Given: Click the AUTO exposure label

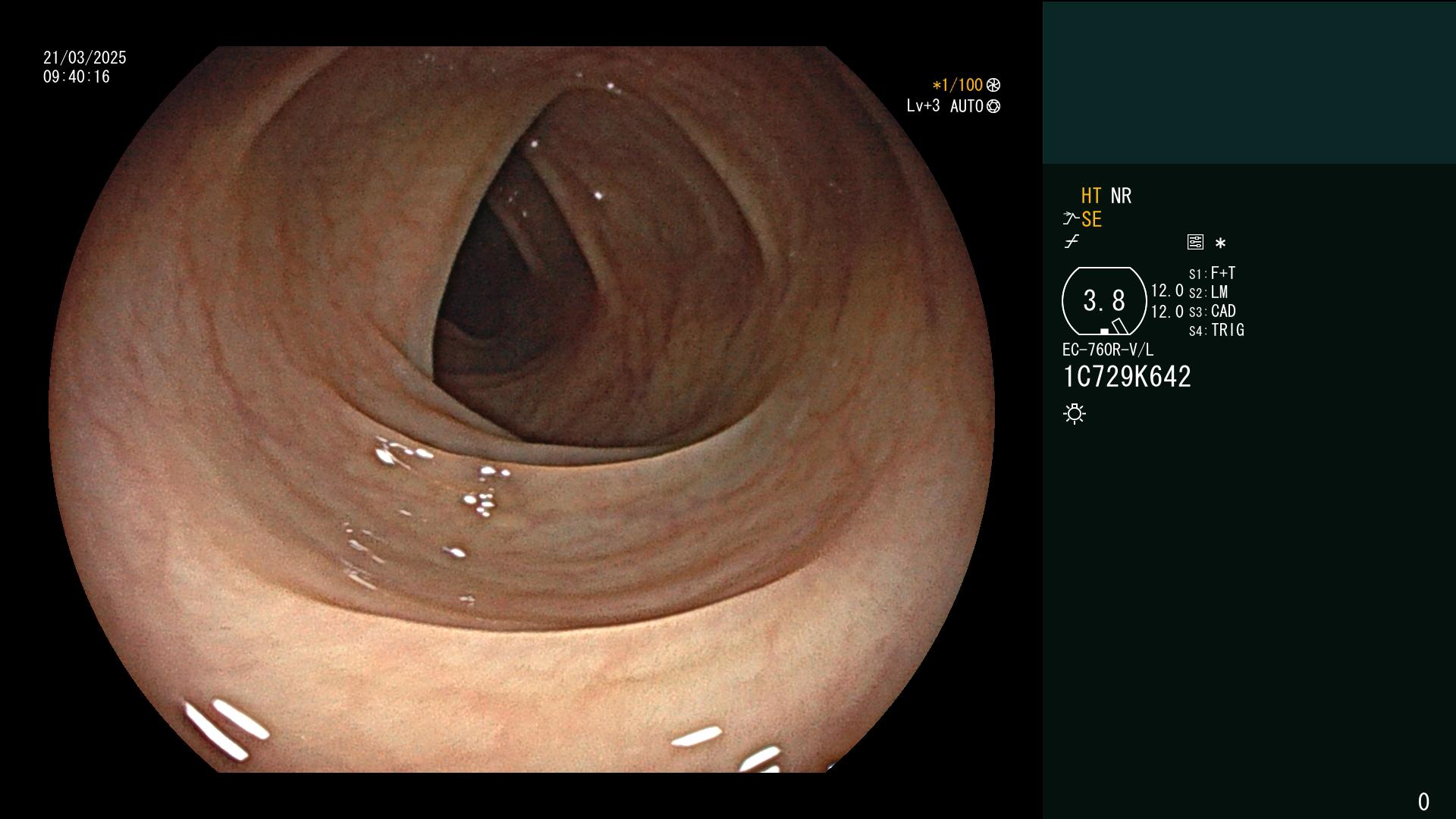Looking at the screenshot, I should pos(967,106).
